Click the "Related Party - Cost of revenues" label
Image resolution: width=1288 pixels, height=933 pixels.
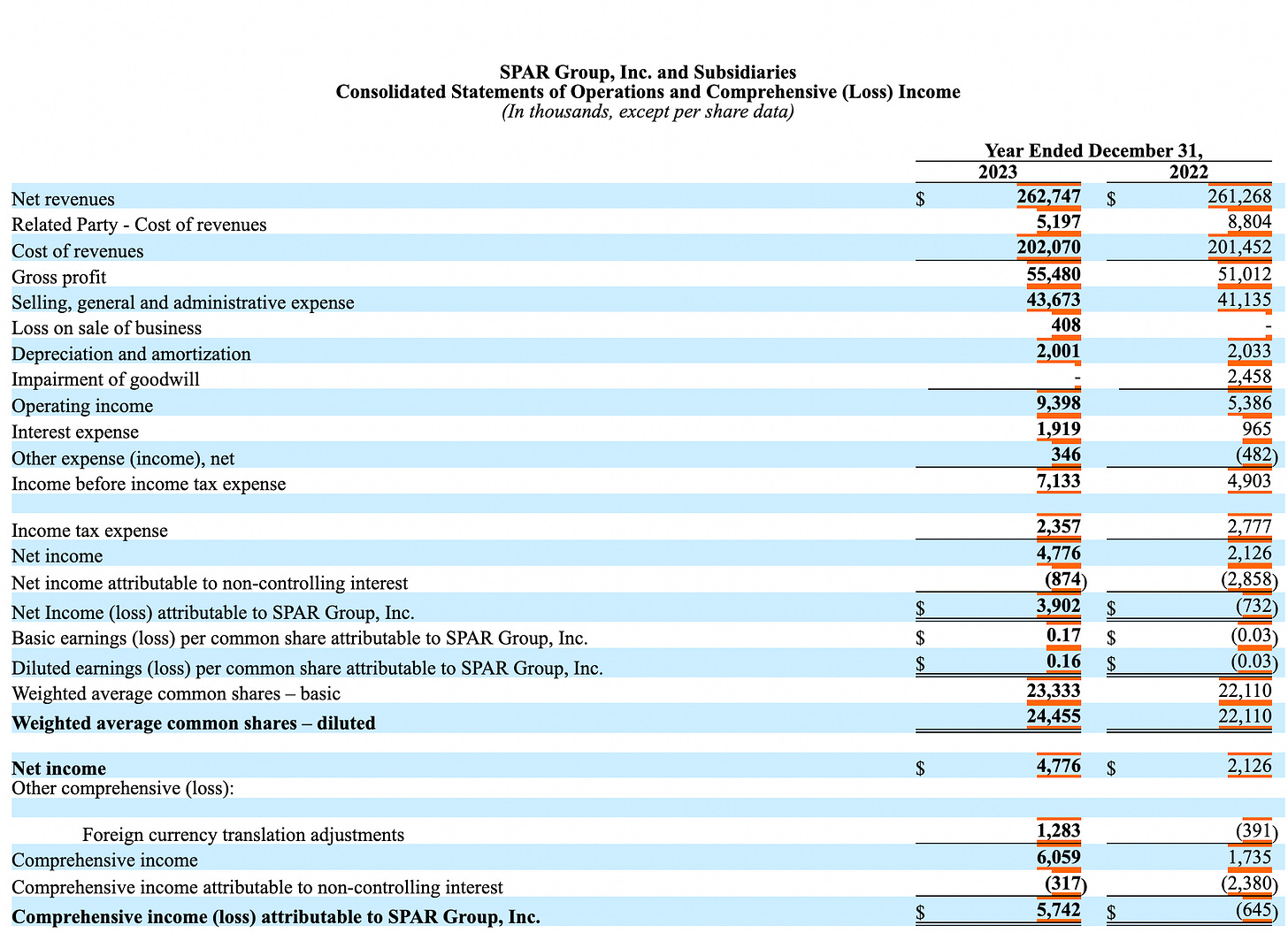139,225
